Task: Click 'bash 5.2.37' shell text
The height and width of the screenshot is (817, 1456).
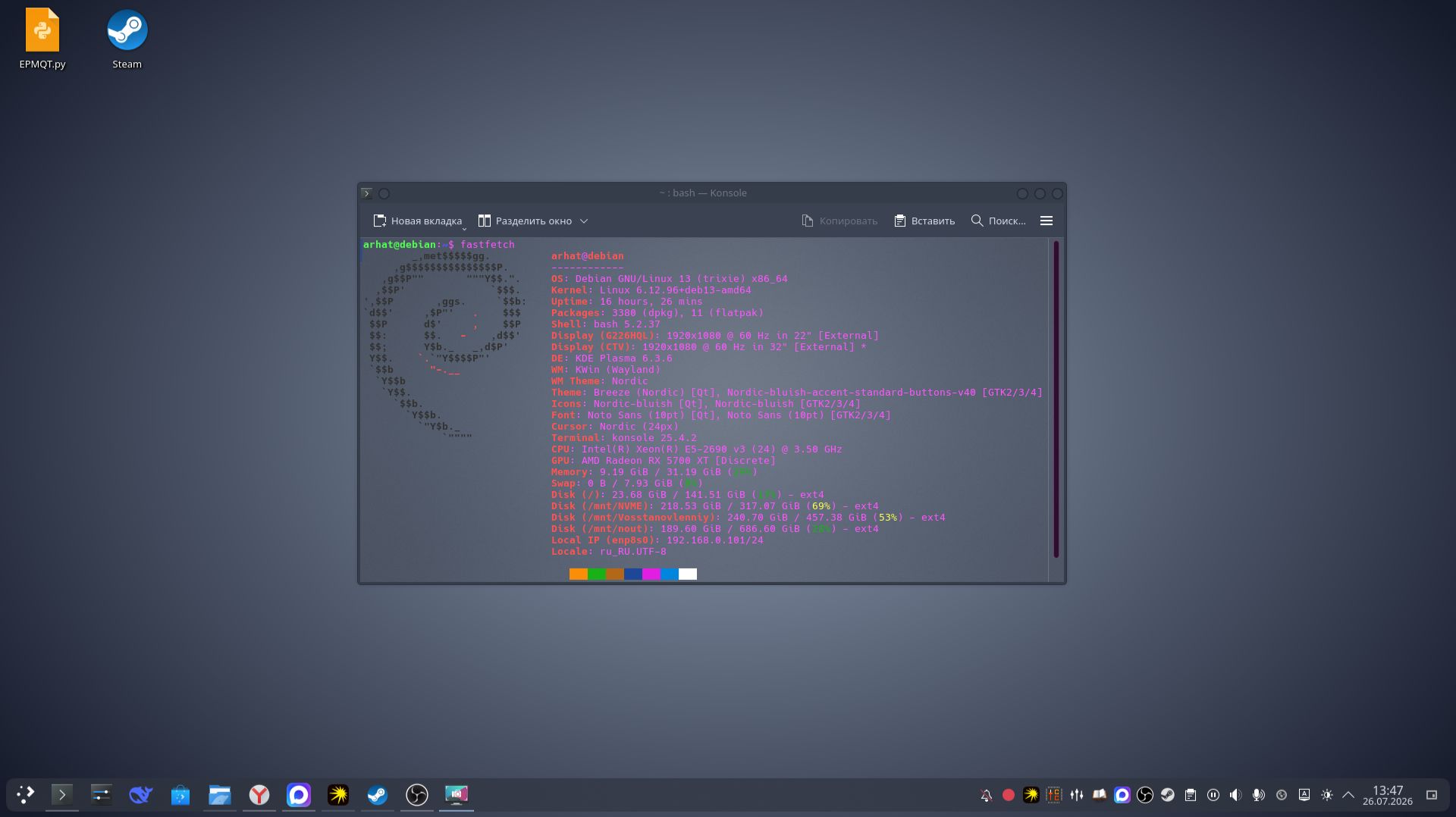Action: pyautogui.click(x=627, y=324)
